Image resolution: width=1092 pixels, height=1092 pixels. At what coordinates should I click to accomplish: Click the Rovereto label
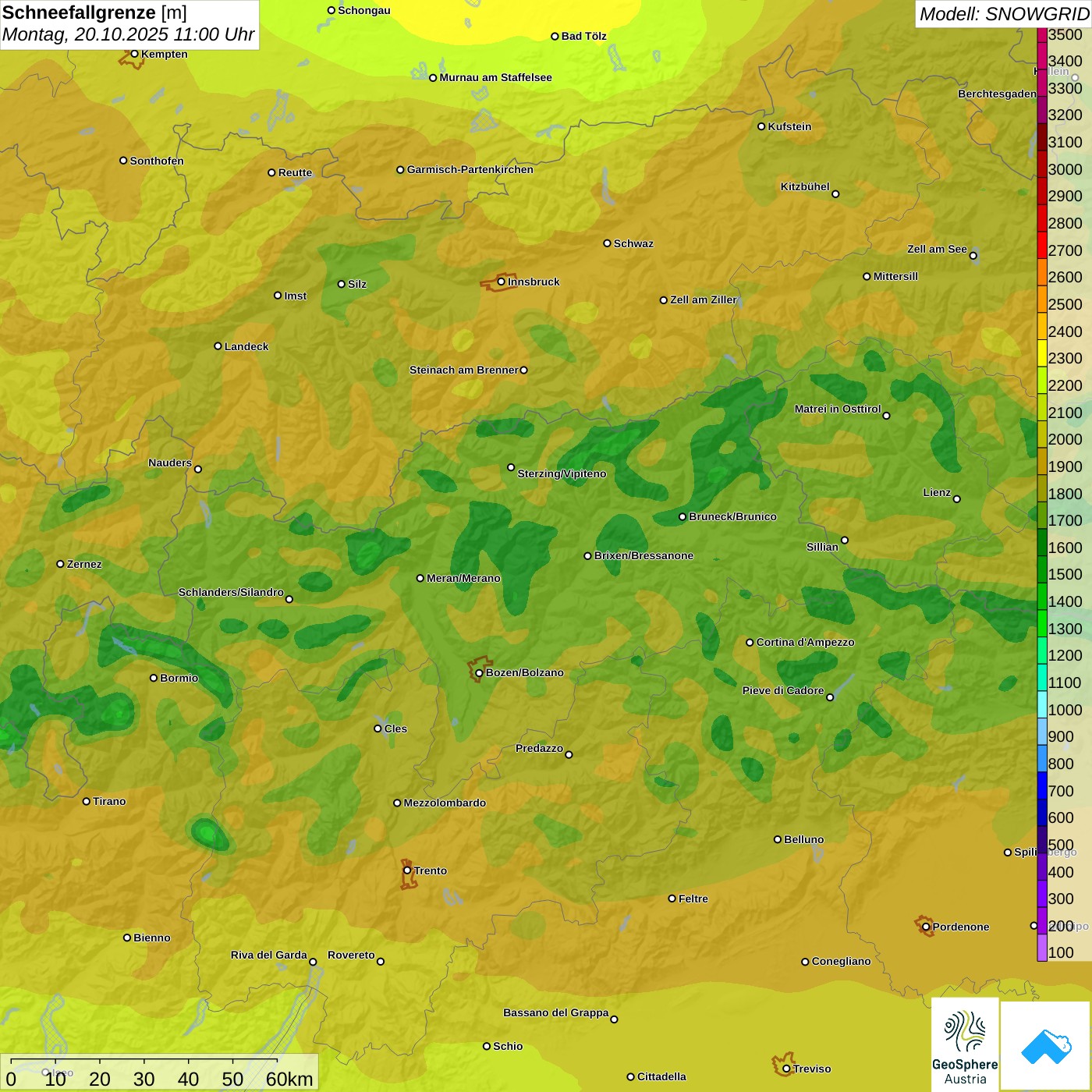tap(351, 955)
